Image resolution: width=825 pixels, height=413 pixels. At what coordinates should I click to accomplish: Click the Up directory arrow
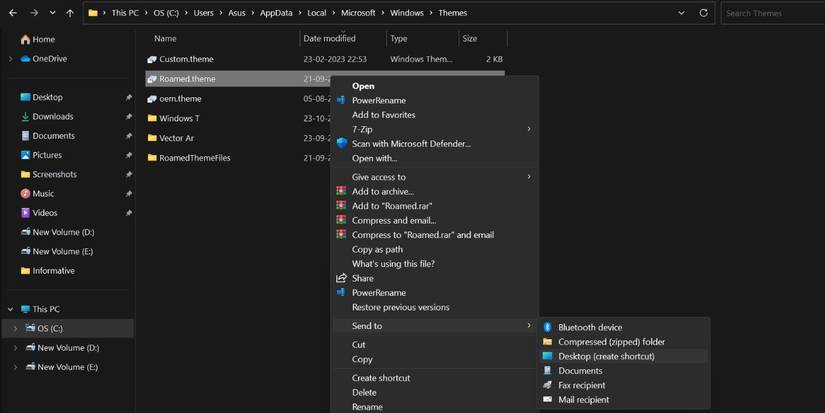[x=69, y=13]
